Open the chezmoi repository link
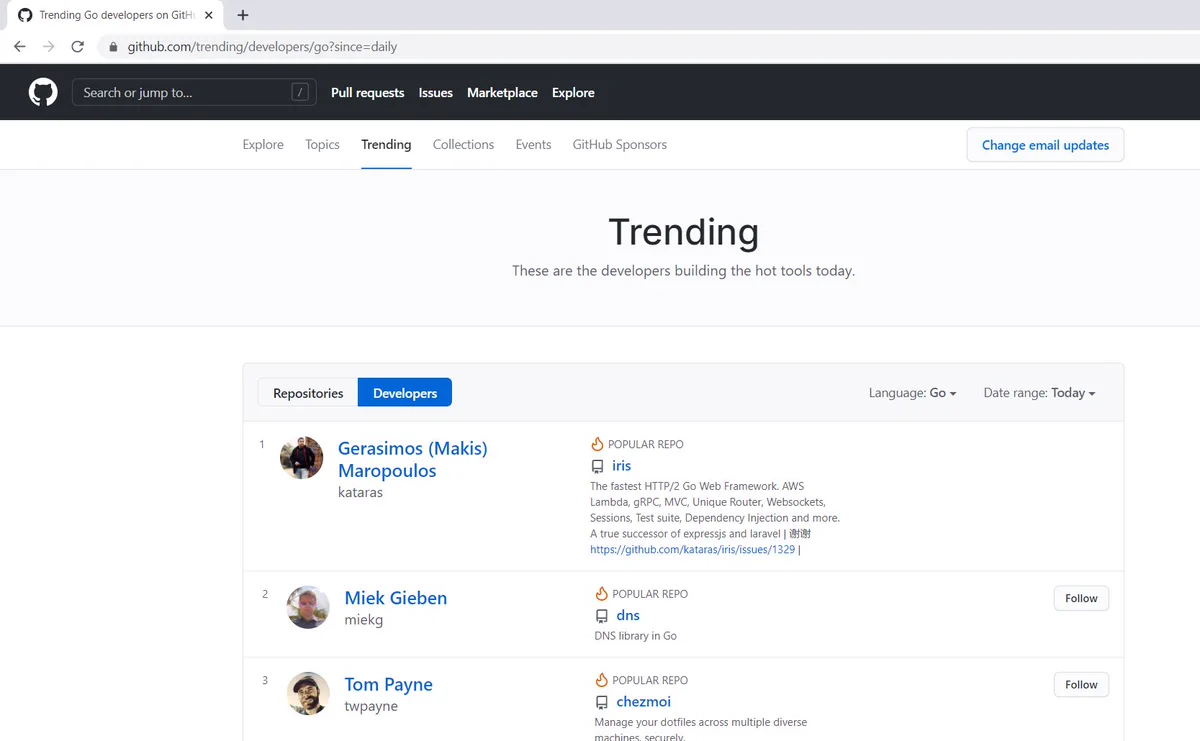Image resolution: width=1200 pixels, height=741 pixels. 643,702
